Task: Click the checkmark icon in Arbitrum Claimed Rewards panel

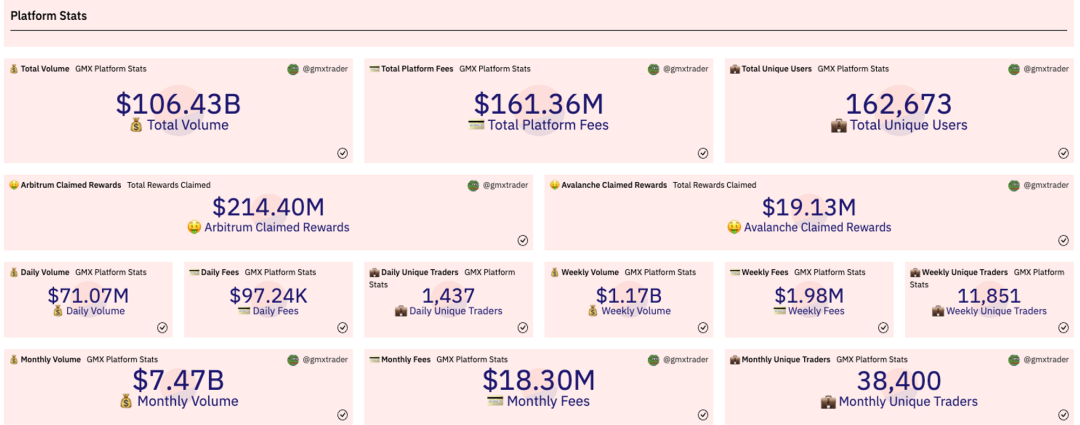Action: pyautogui.click(x=522, y=240)
